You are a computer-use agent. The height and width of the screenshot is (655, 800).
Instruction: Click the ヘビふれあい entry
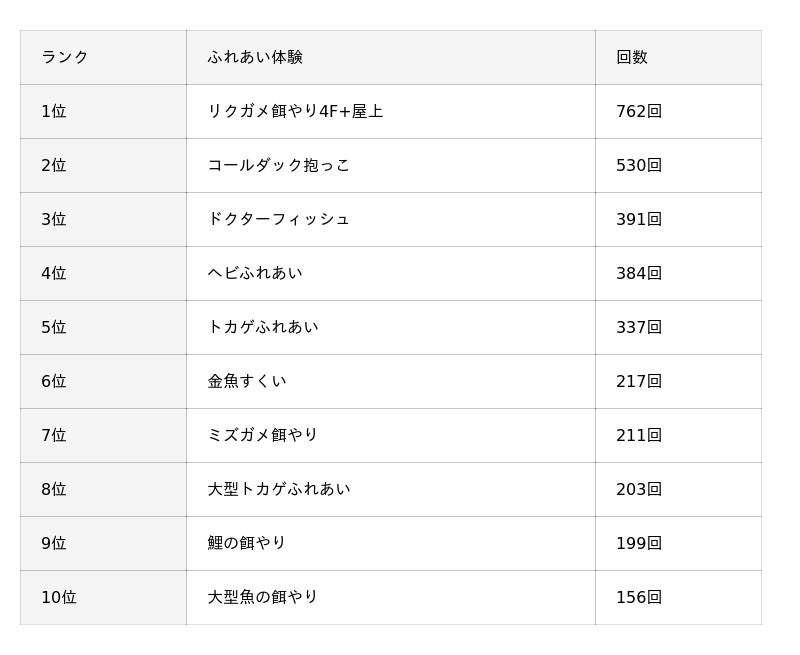point(255,273)
